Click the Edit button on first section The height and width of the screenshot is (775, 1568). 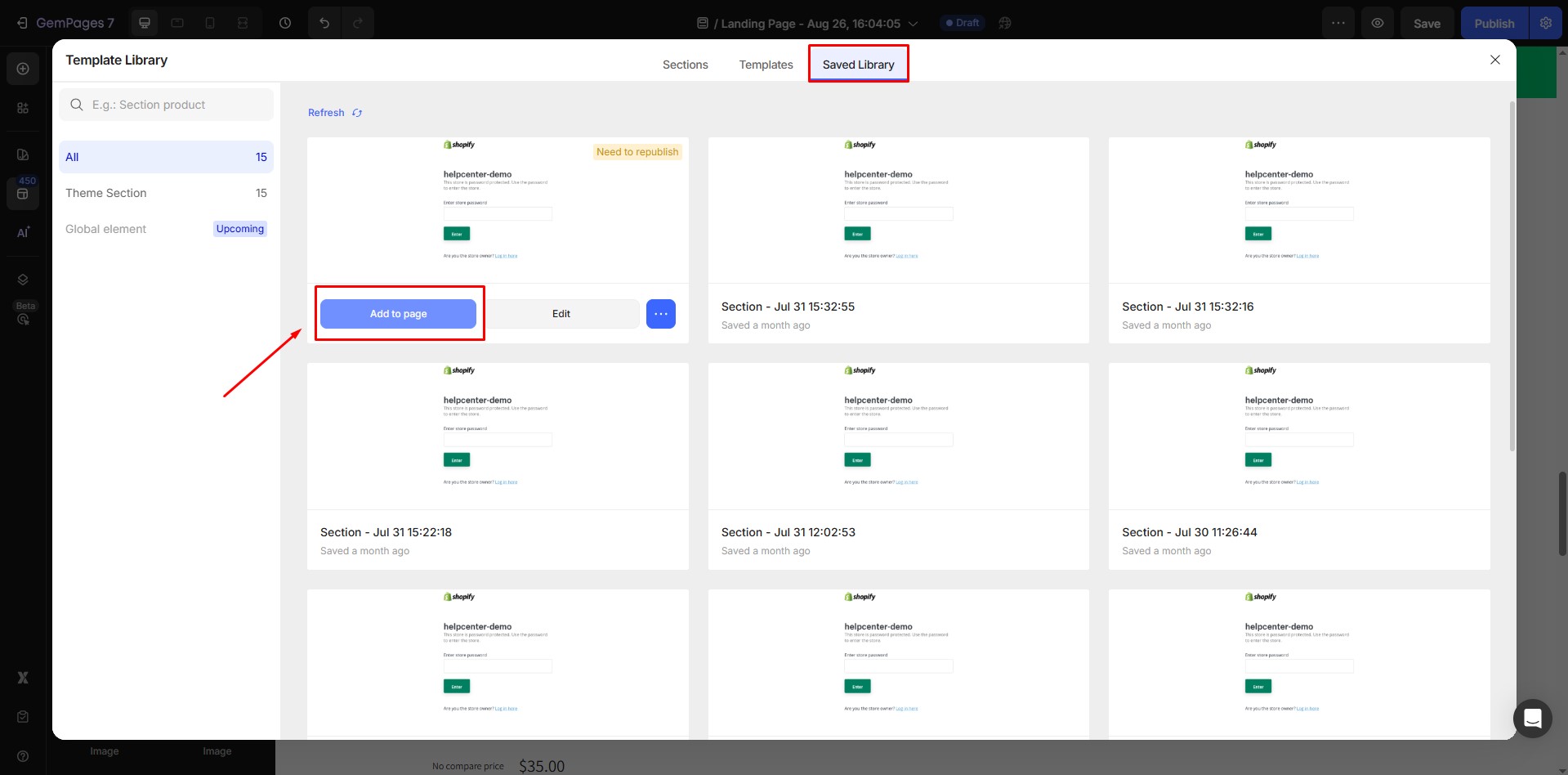[x=561, y=314]
